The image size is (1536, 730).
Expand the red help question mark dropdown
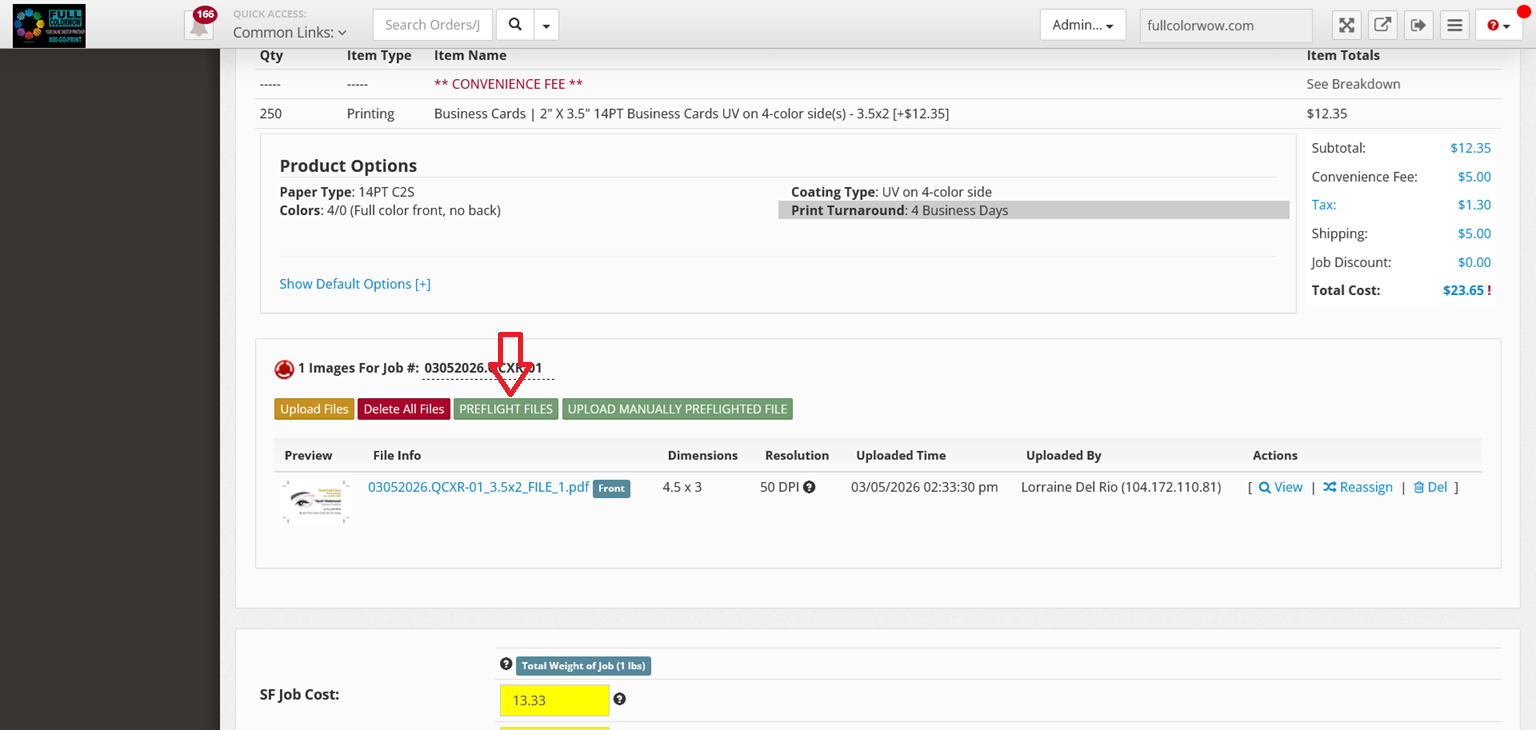click(x=1498, y=26)
